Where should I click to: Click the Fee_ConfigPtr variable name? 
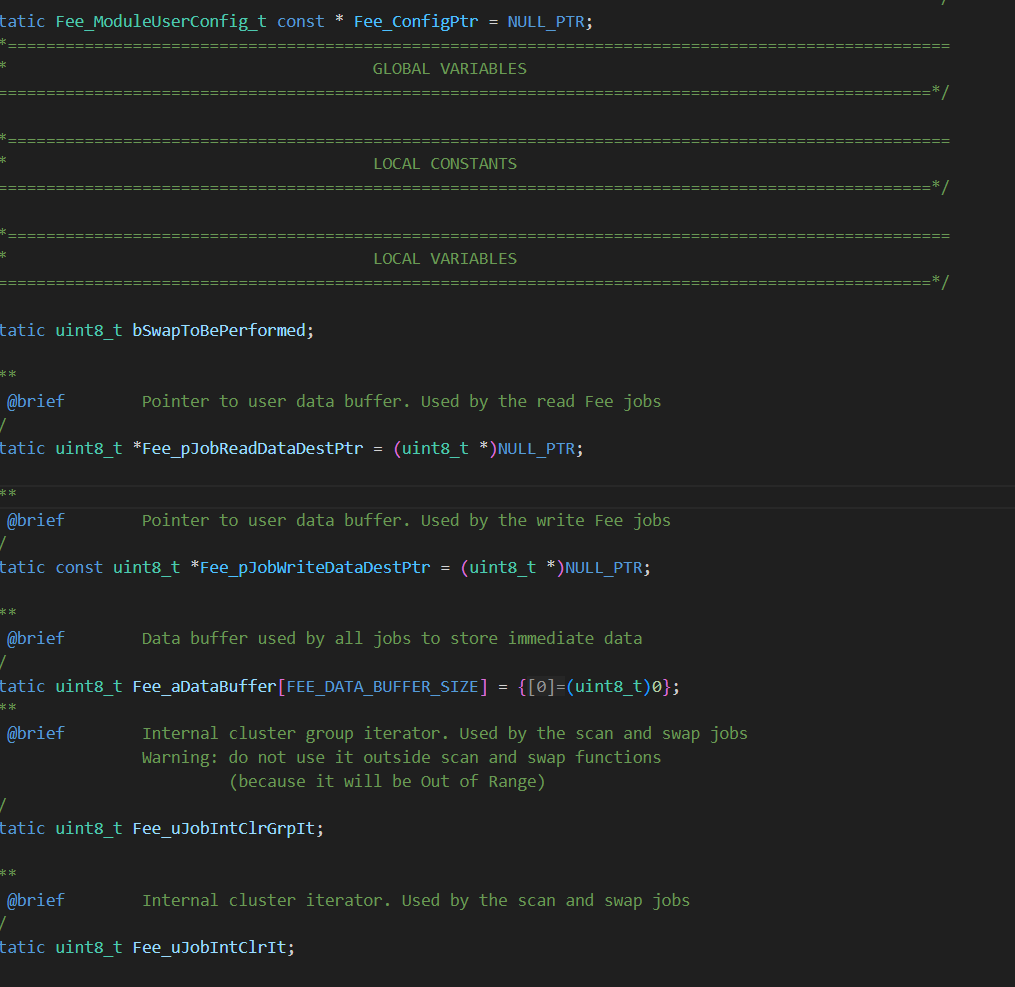pos(415,22)
